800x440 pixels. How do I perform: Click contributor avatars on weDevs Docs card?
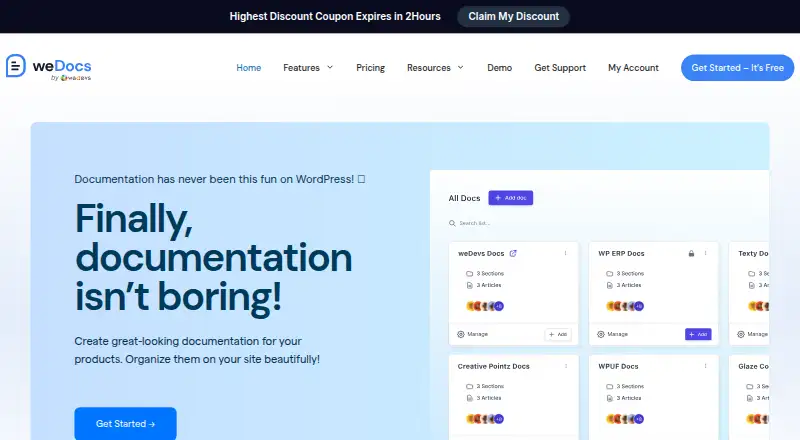tap(485, 306)
